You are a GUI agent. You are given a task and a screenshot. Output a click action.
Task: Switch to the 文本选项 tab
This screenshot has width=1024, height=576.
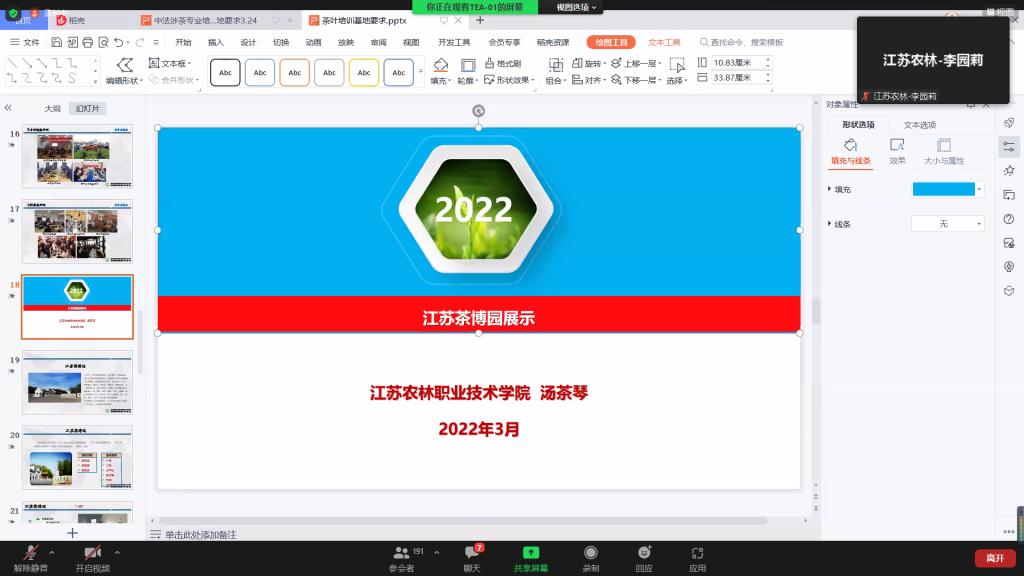pyautogui.click(x=919, y=125)
